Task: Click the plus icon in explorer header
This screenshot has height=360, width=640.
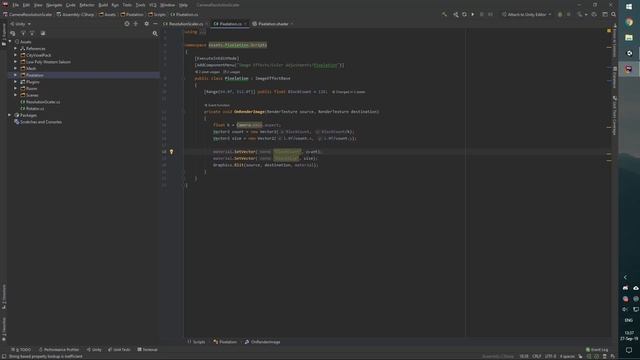Action: point(136,24)
